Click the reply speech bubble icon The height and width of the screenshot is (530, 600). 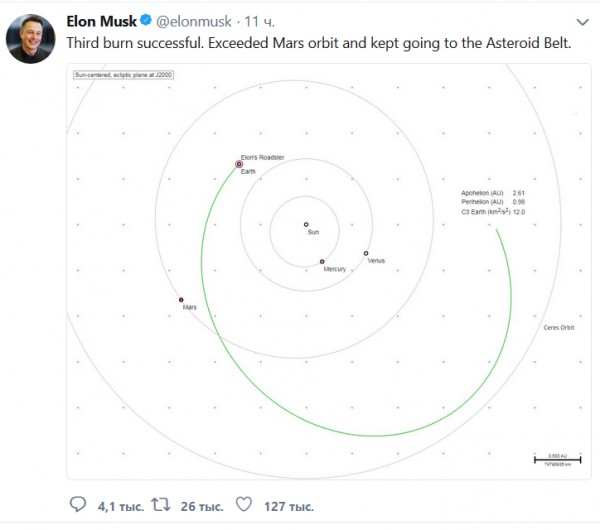pyautogui.click(x=77, y=505)
